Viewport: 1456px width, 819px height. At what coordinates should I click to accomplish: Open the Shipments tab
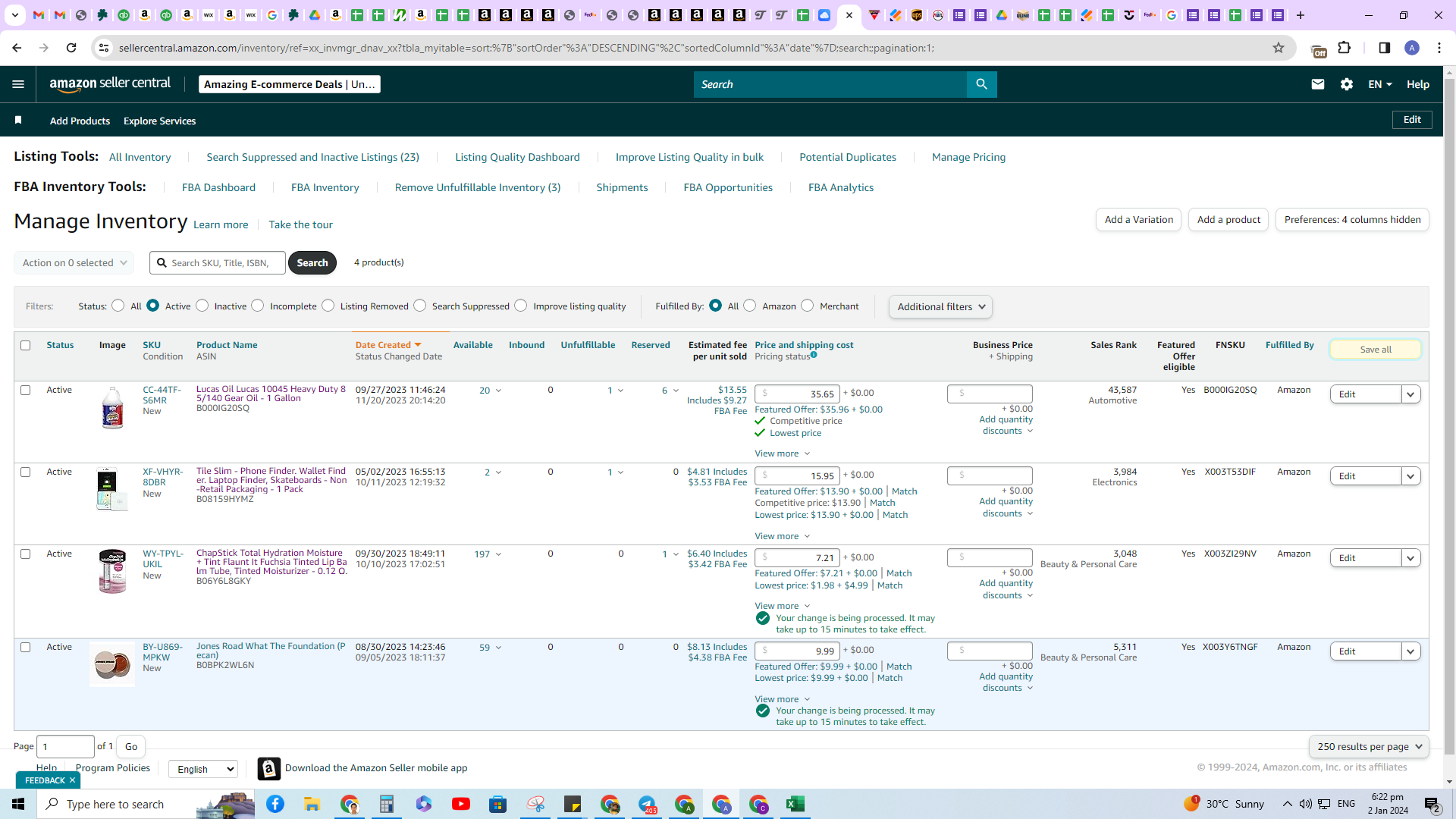pos(622,187)
